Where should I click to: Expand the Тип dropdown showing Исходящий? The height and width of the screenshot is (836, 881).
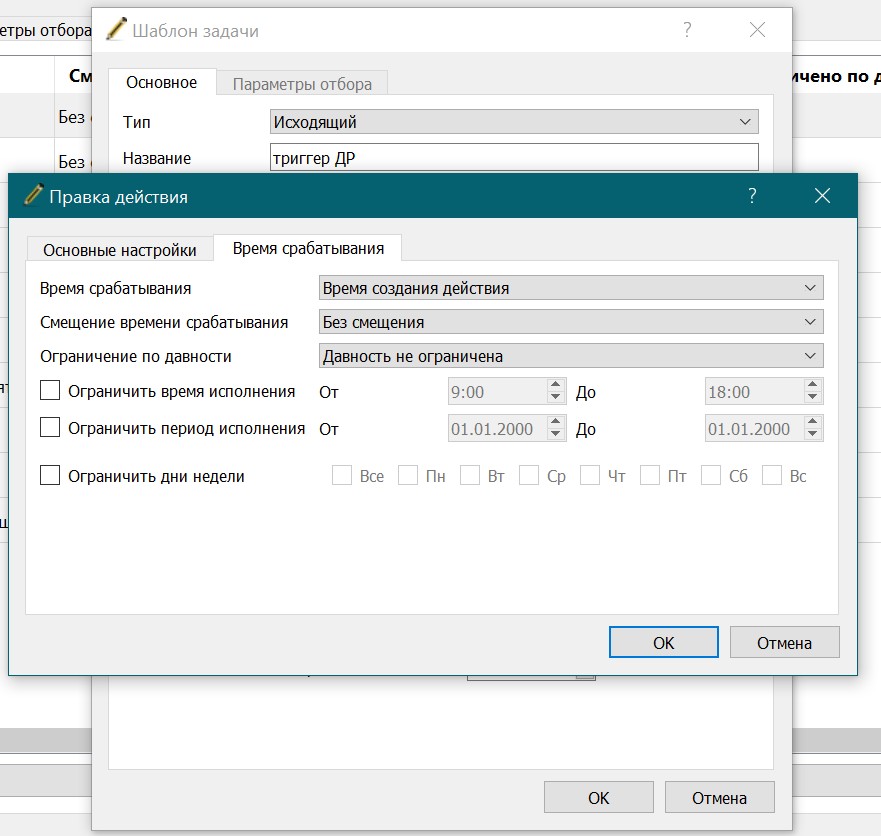(514, 122)
